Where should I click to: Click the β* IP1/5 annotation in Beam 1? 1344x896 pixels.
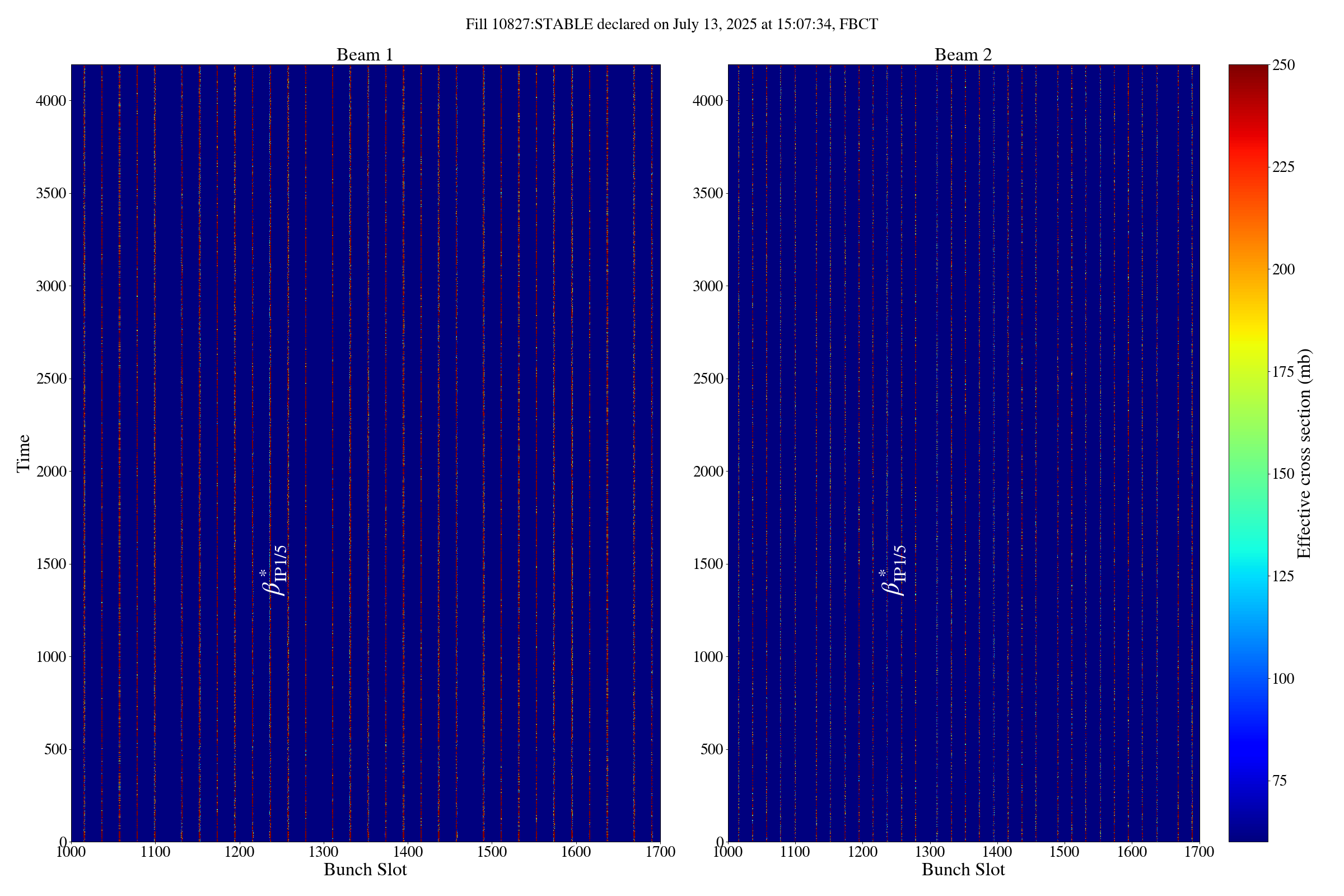(275, 570)
